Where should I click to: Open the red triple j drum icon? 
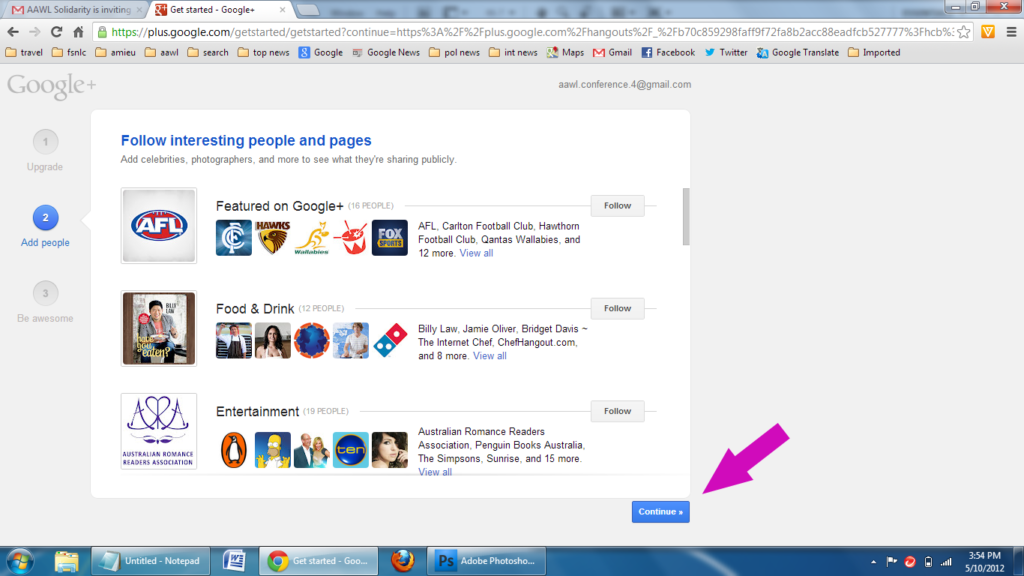click(x=351, y=238)
